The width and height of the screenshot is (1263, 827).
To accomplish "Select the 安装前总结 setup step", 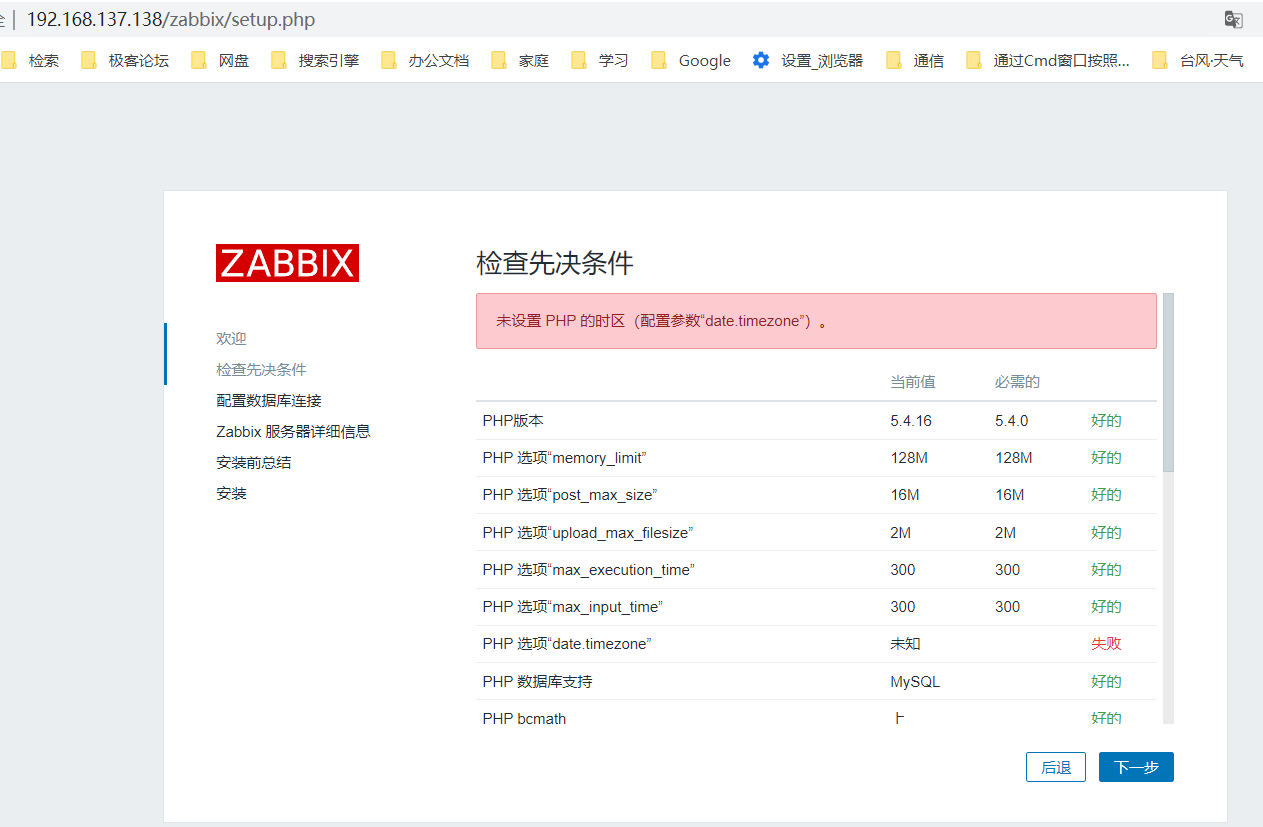I will (254, 463).
